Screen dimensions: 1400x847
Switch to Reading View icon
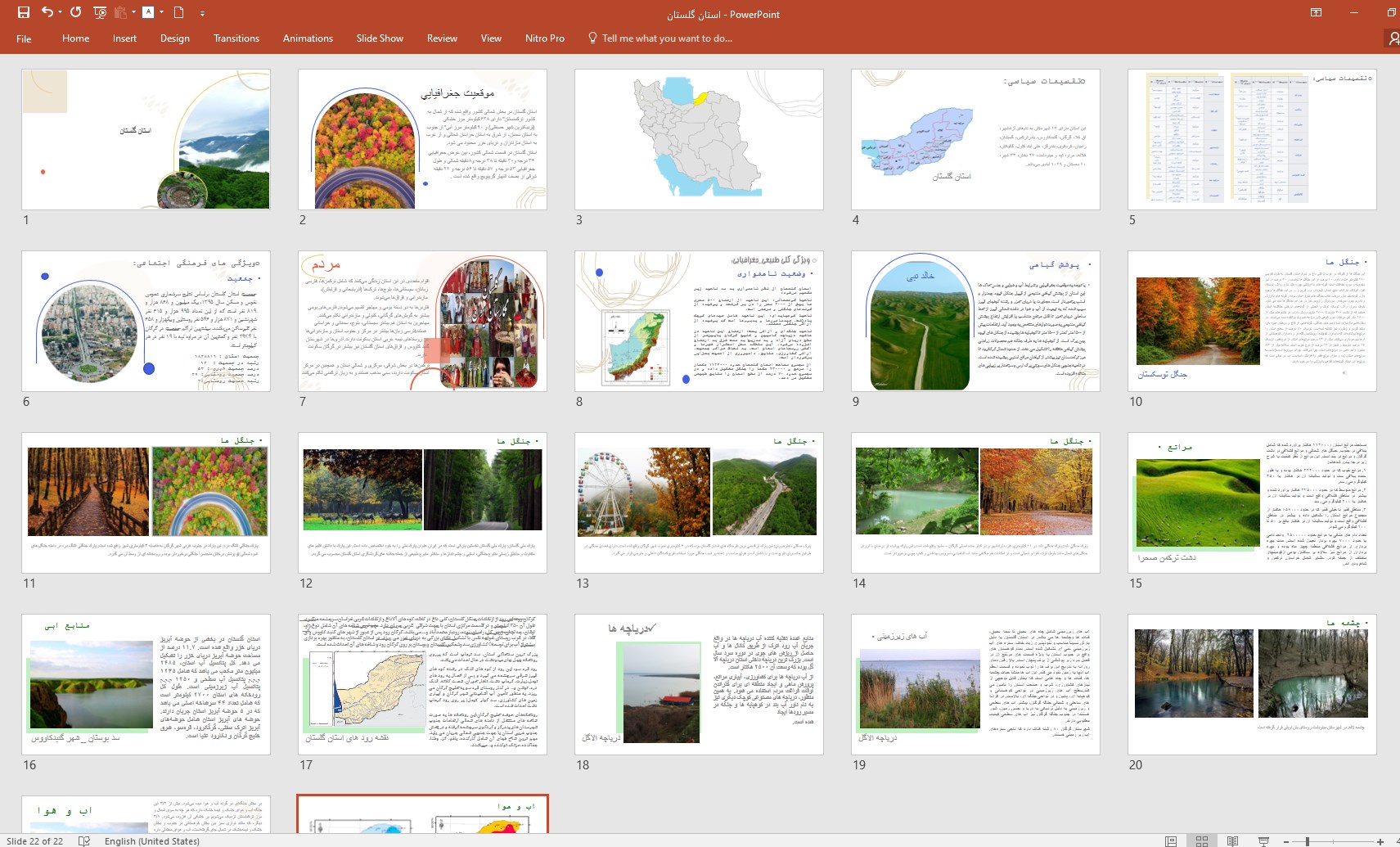(x=1232, y=840)
